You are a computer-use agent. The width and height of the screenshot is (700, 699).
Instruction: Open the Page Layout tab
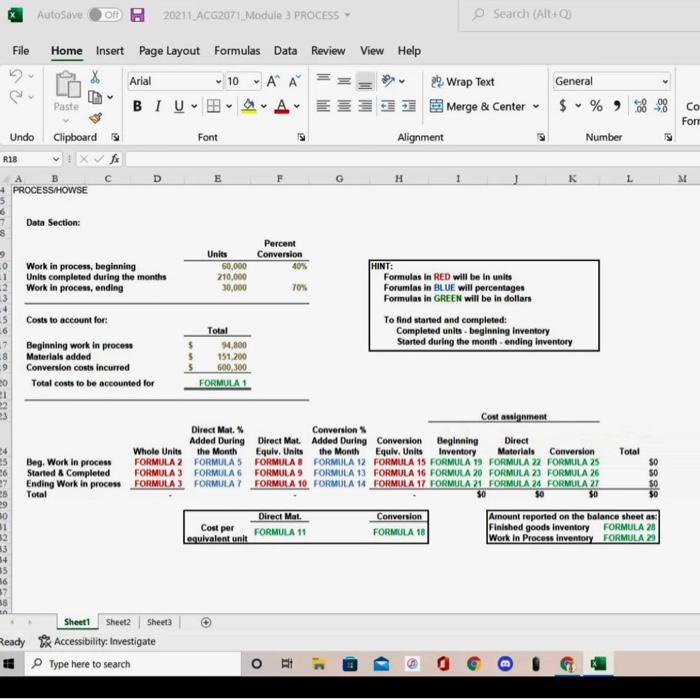169,51
